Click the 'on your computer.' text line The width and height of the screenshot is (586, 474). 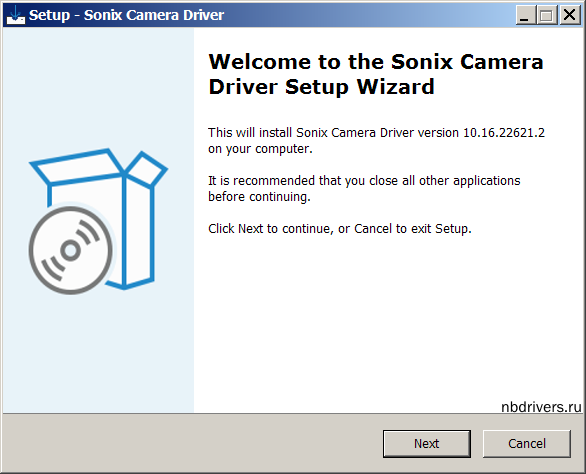pyautogui.click(x=260, y=149)
